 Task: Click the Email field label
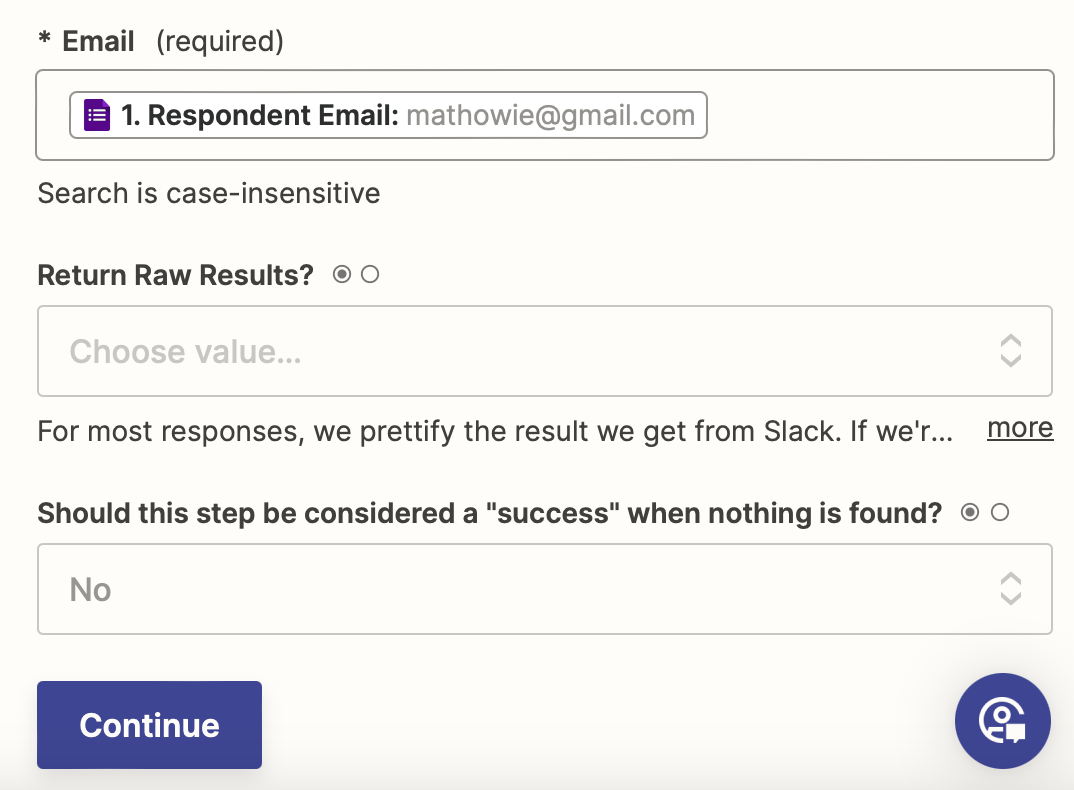coord(98,41)
